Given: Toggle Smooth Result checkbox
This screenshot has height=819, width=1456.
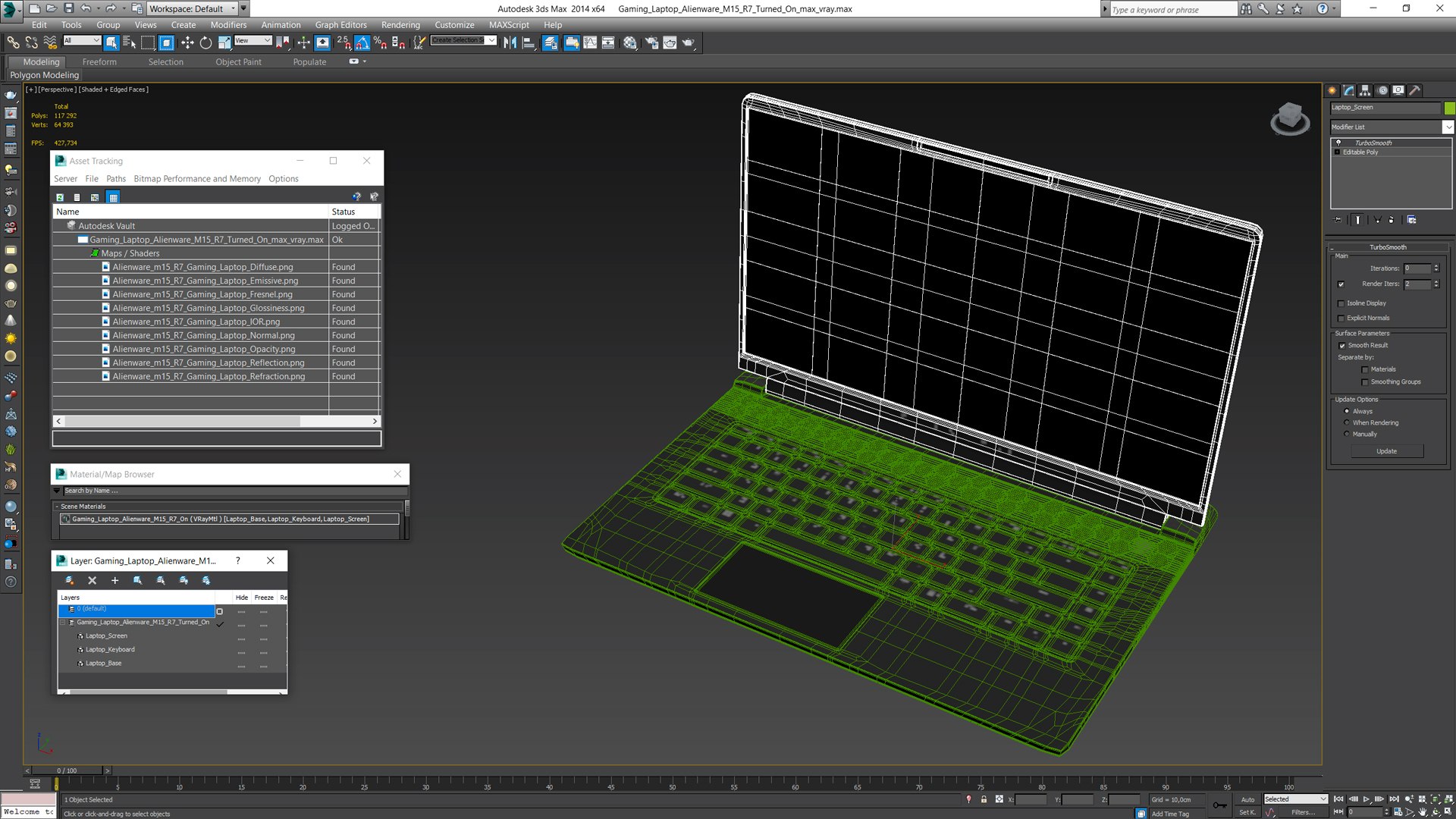Looking at the screenshot, I should click(x=1342, y=346).
